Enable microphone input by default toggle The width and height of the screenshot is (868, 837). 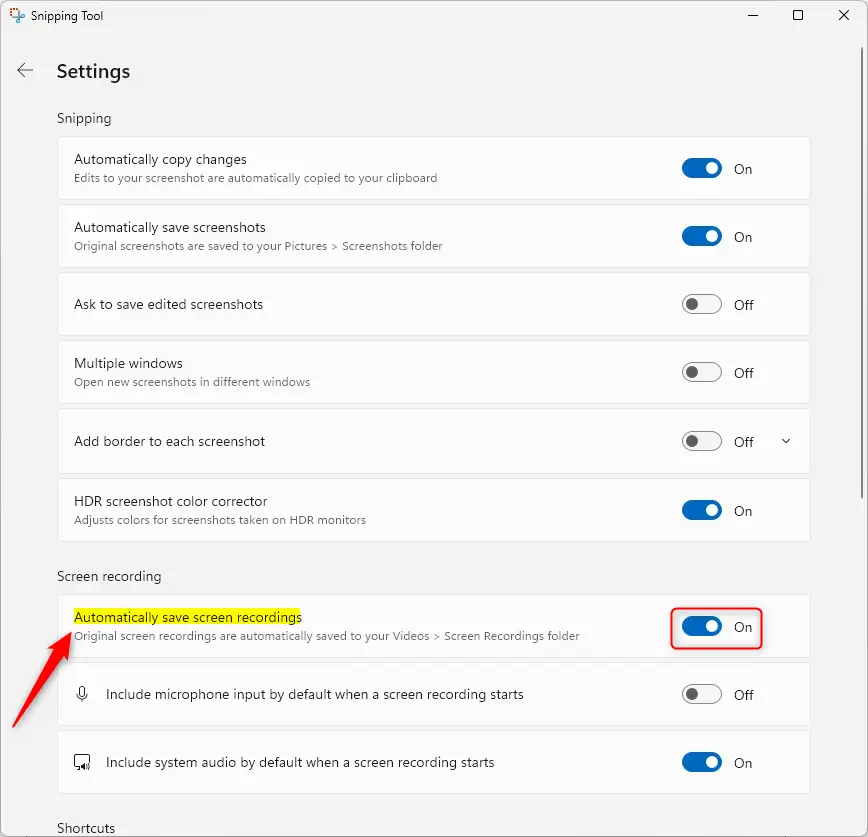[701, 694]
